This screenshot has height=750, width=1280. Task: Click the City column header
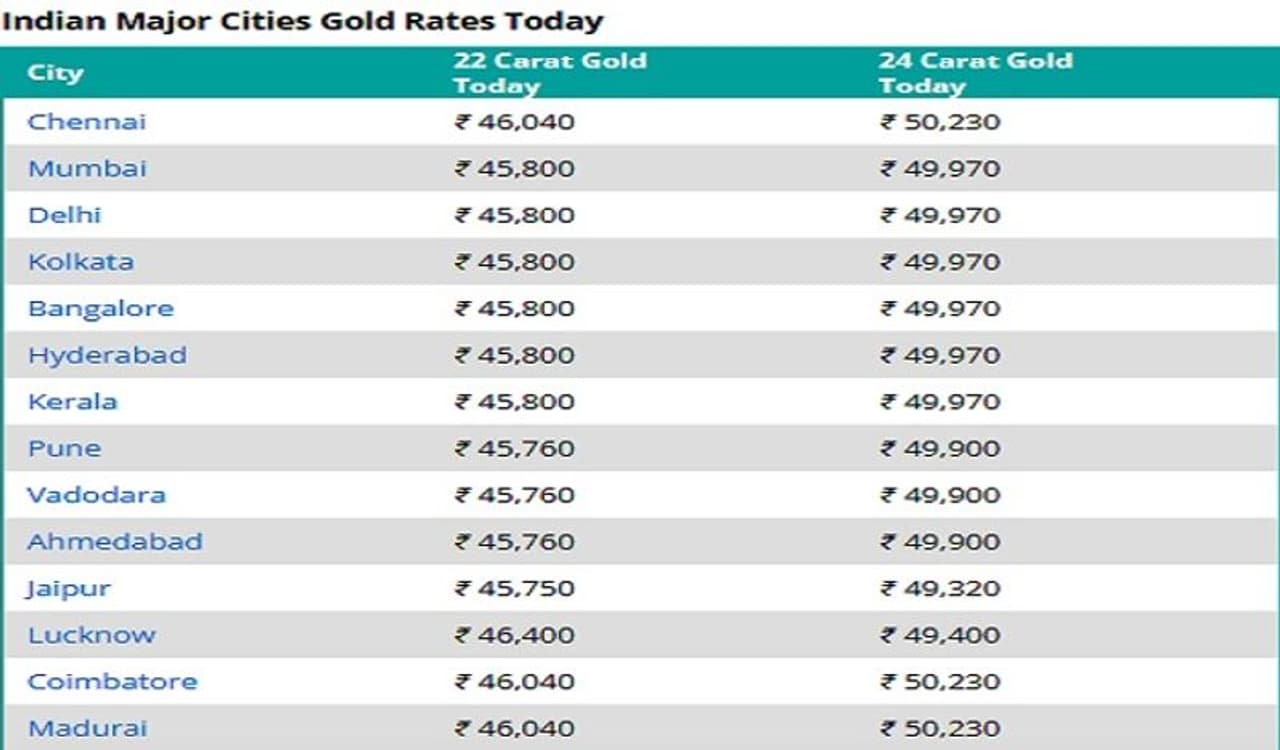55,73
